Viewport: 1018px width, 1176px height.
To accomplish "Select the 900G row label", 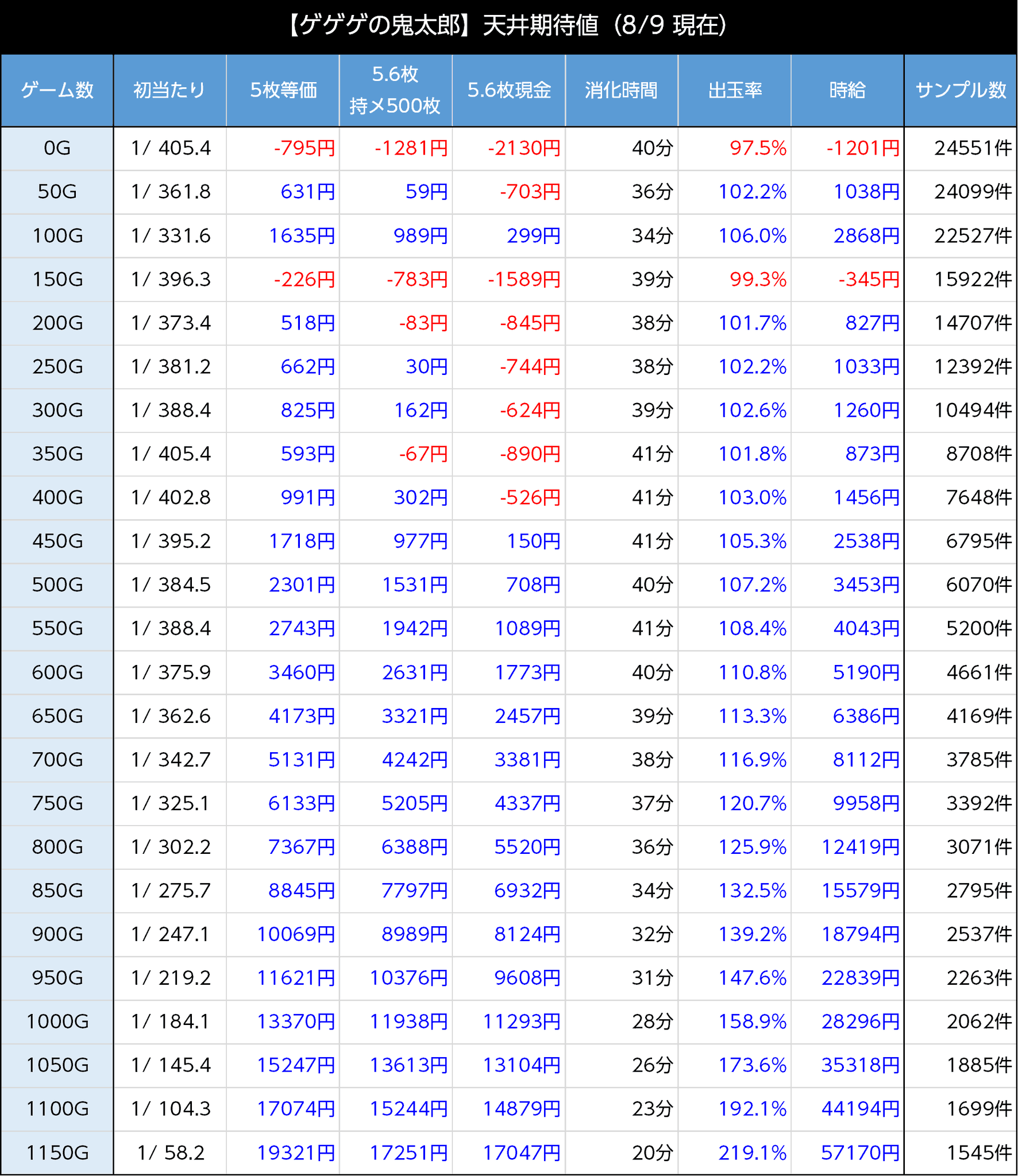I will click(x=57, y=934).
